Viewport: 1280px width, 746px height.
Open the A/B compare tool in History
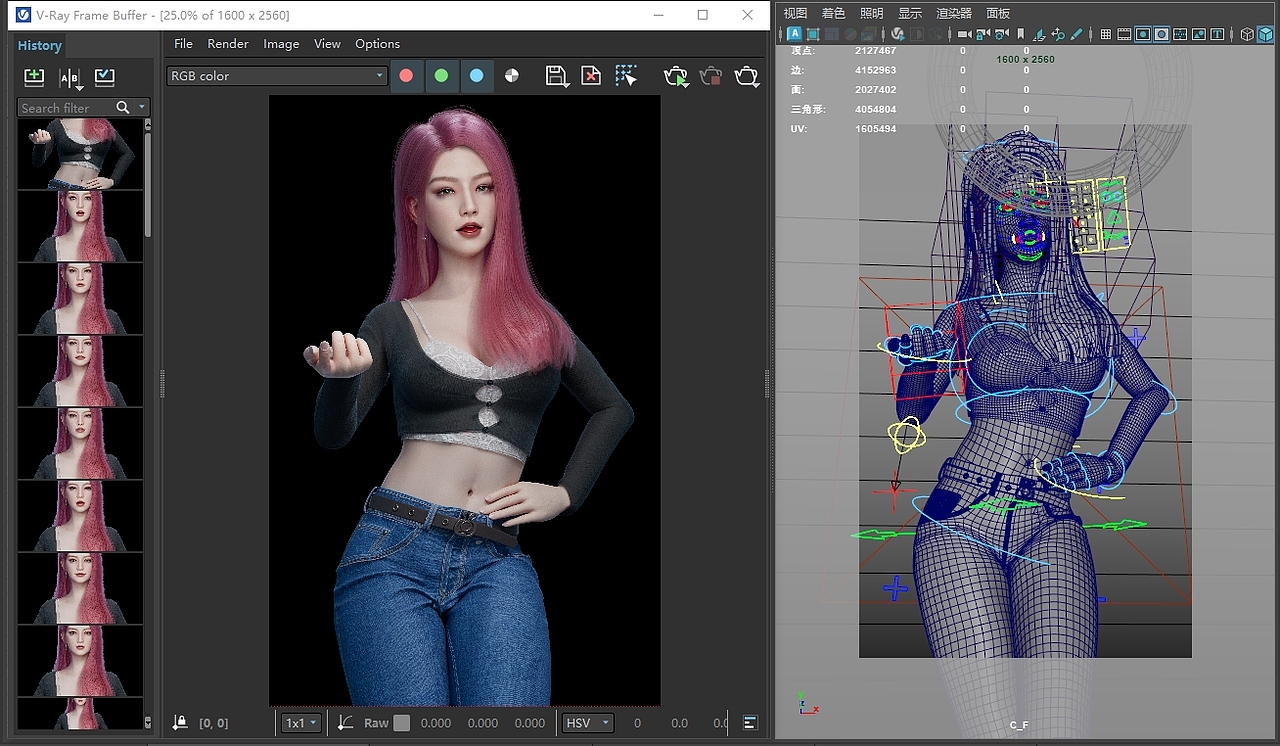coord(70,77)
